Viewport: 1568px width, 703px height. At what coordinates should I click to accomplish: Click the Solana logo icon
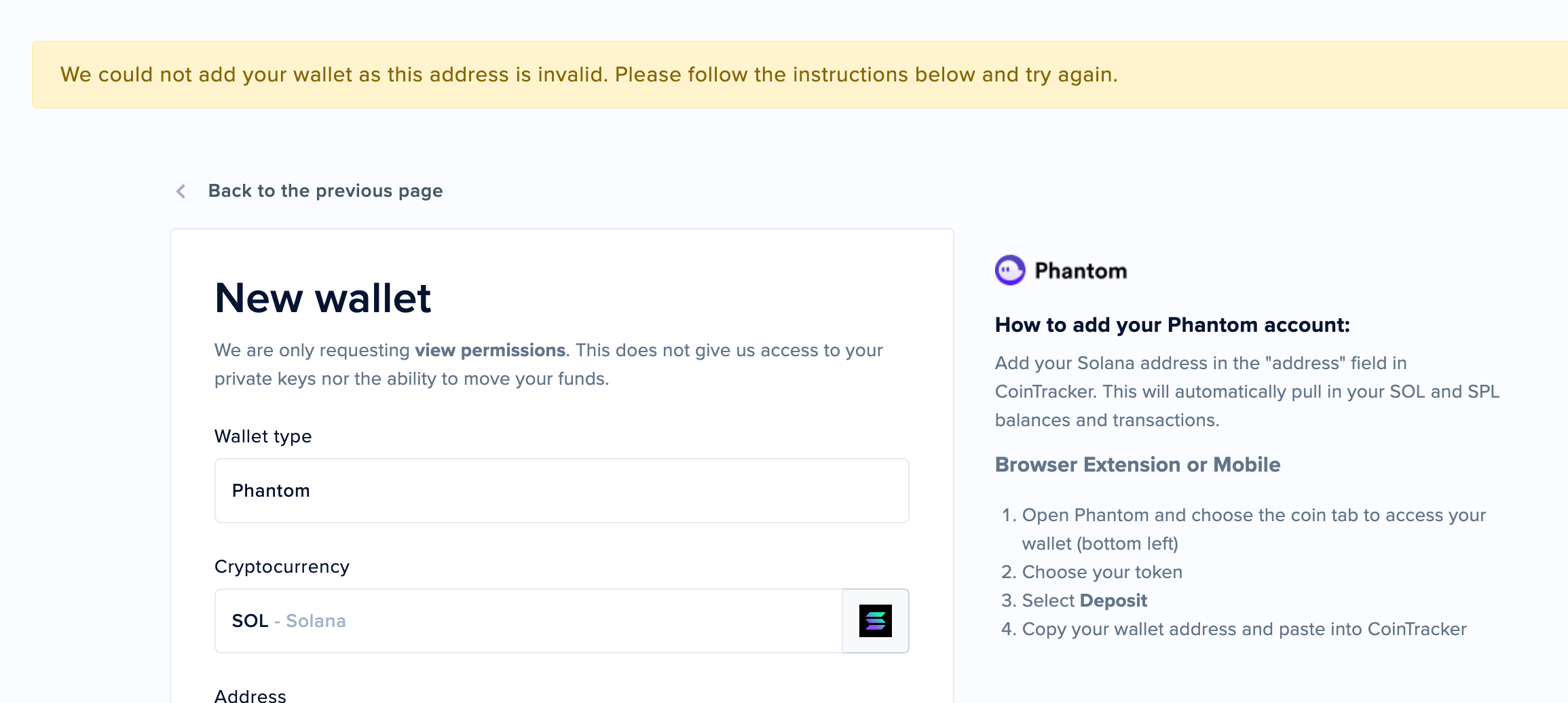[x=876, y=621]
